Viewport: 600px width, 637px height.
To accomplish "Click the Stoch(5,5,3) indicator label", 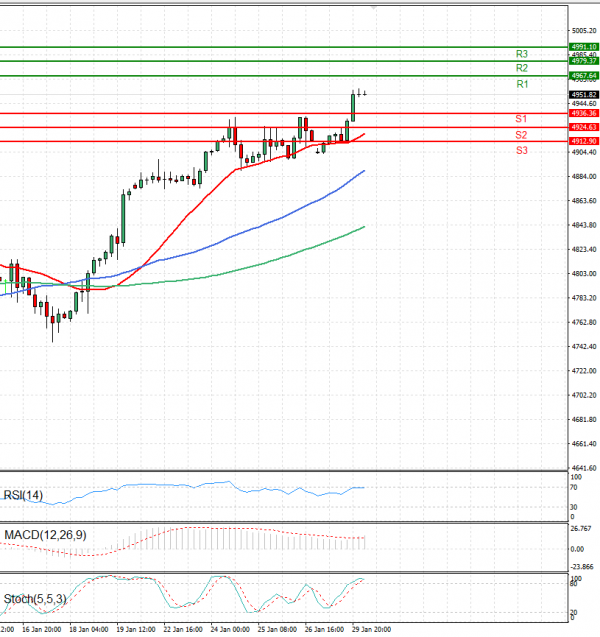I will (35, 598).
